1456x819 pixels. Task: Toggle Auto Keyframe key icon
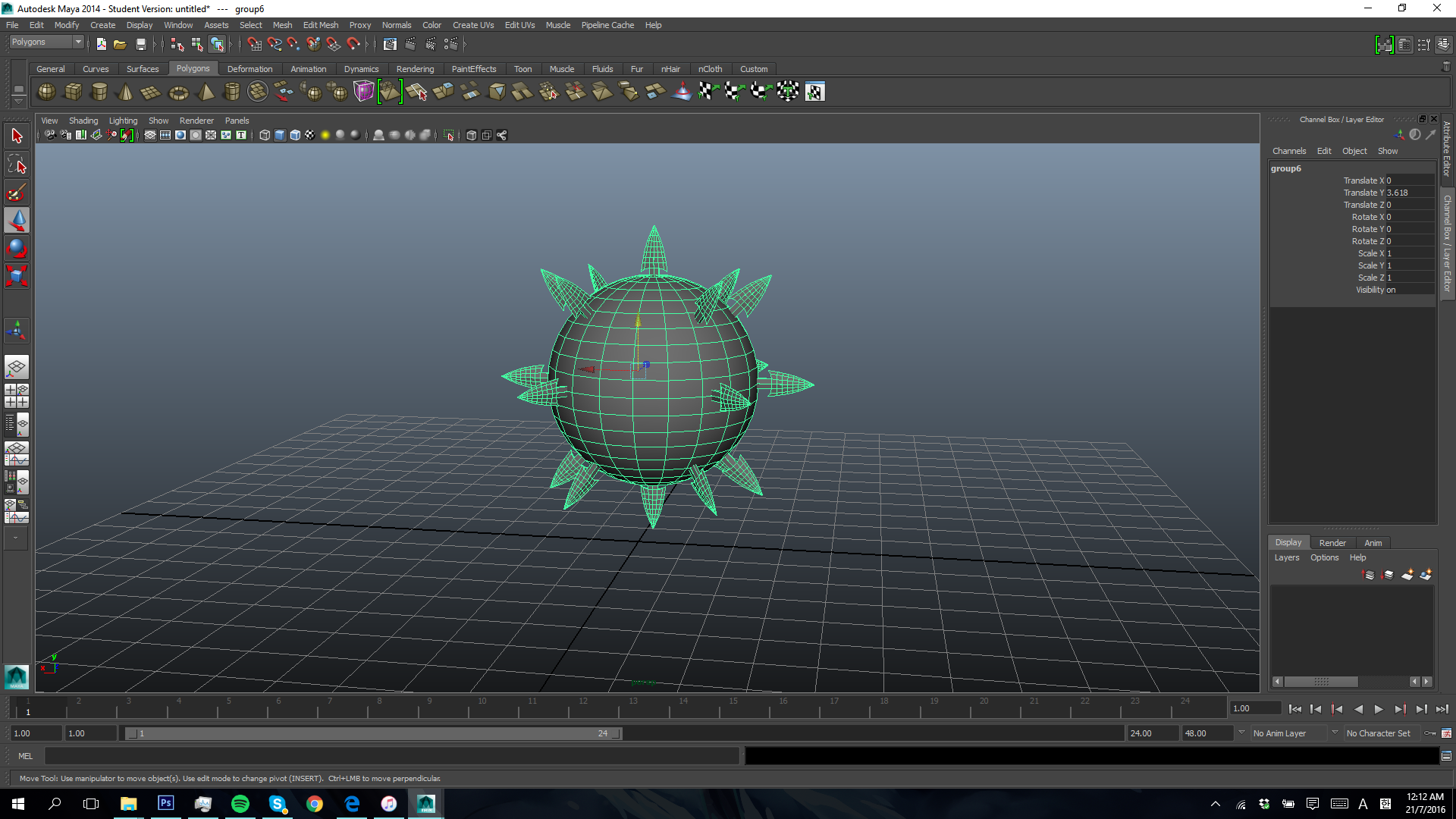click(x=1430, y=733)
